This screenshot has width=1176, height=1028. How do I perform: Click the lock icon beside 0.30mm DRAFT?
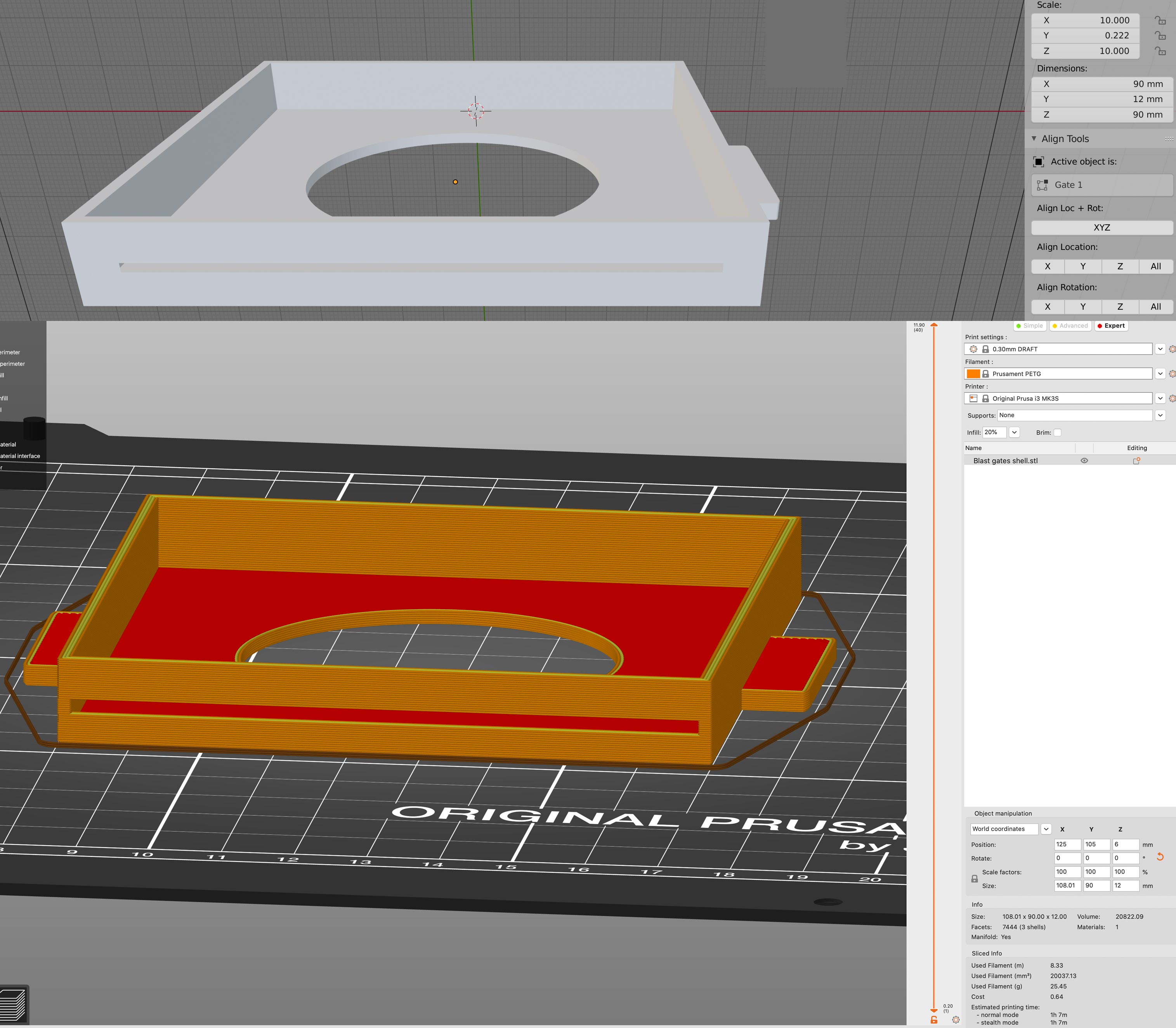(985, 349)
